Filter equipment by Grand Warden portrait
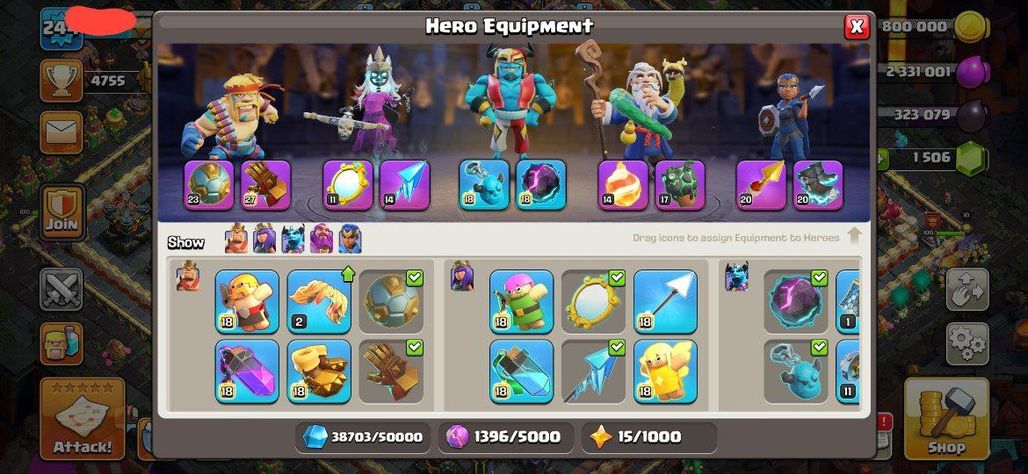Image resolution: width=1028 pixels, height=474 pixels. (321, 239)
